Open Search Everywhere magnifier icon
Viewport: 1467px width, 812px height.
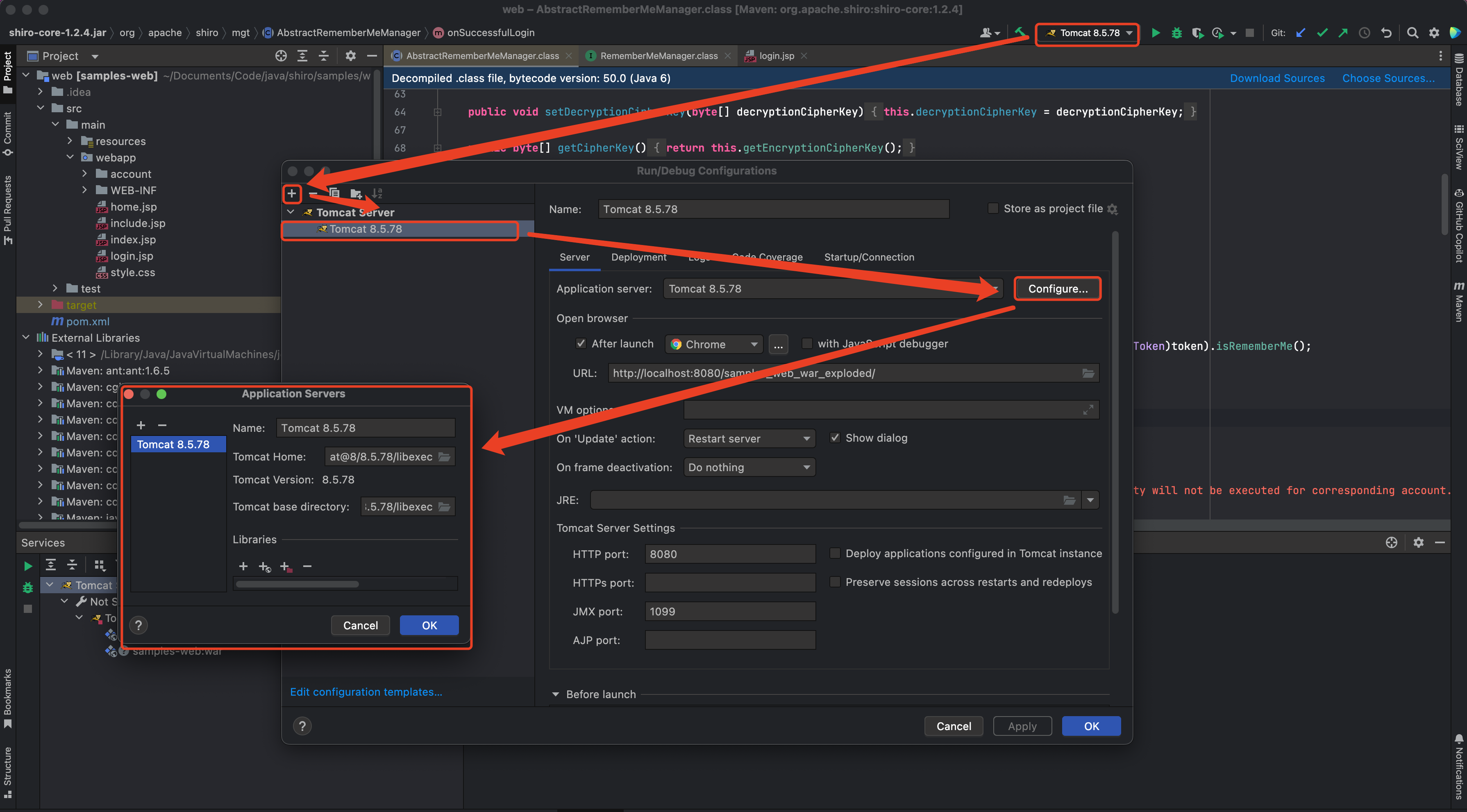1412,33
